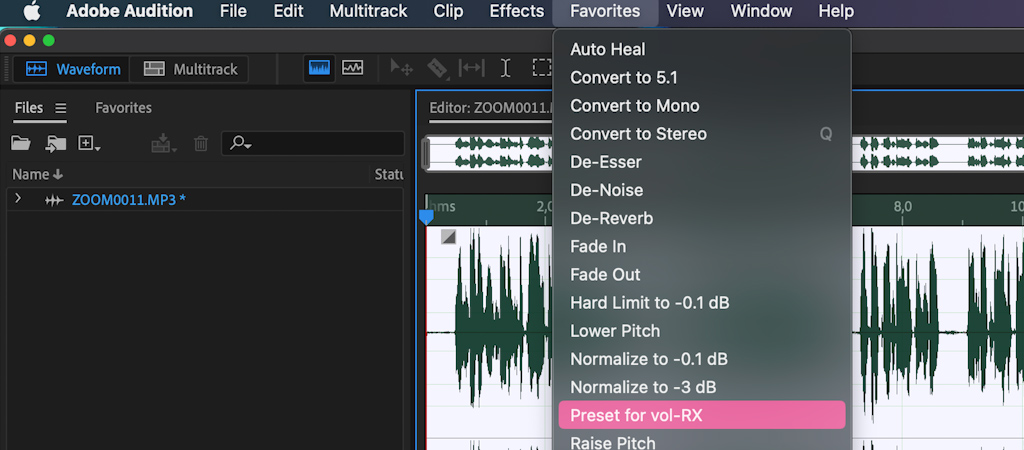Open the New File dropdown
The width and height of the screenshot is (1024, 450).
(x=89, y=144)
